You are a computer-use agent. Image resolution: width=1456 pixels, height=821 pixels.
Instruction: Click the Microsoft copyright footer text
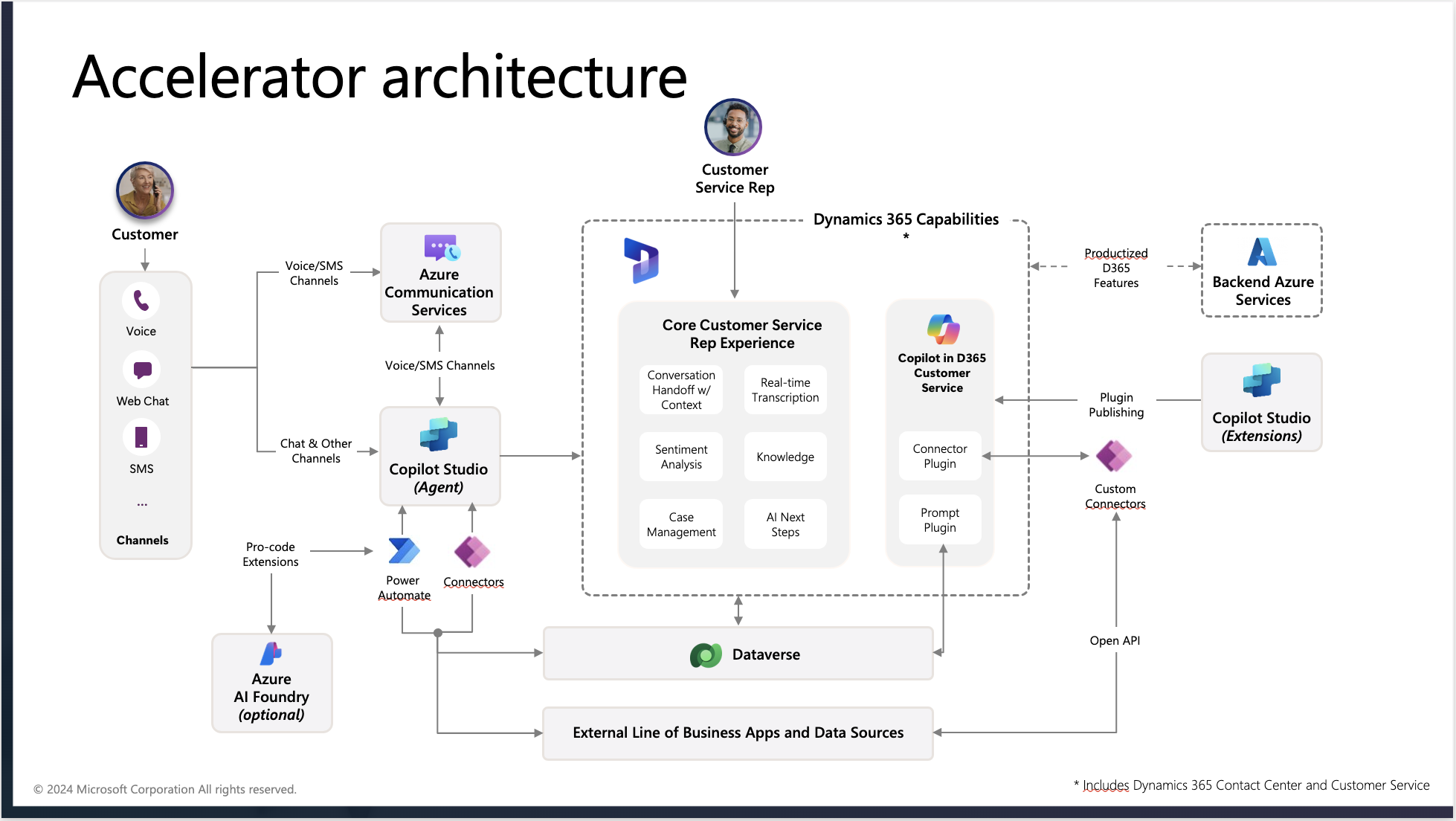(x=165, y=789)
